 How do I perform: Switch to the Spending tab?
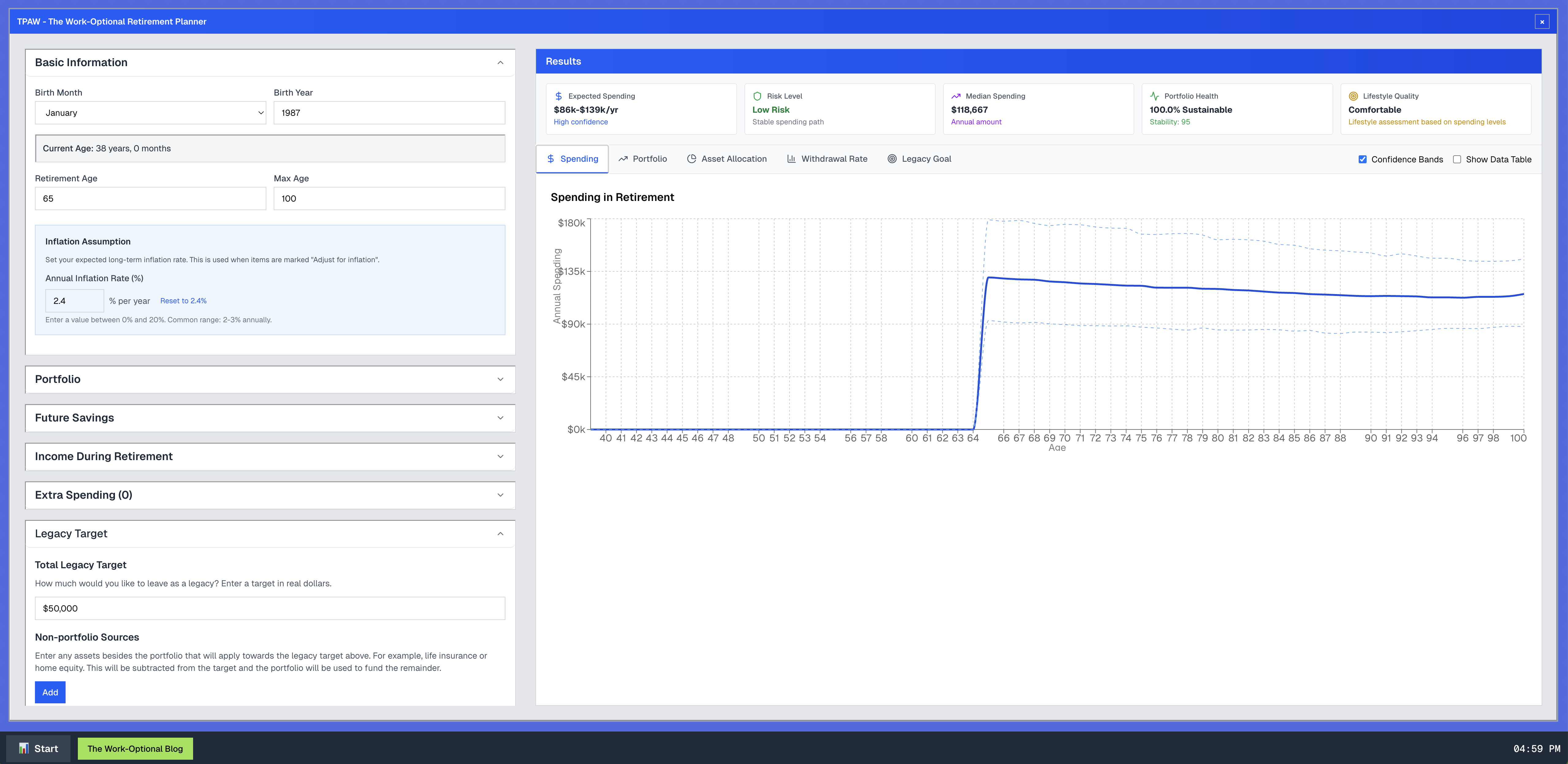572,159
